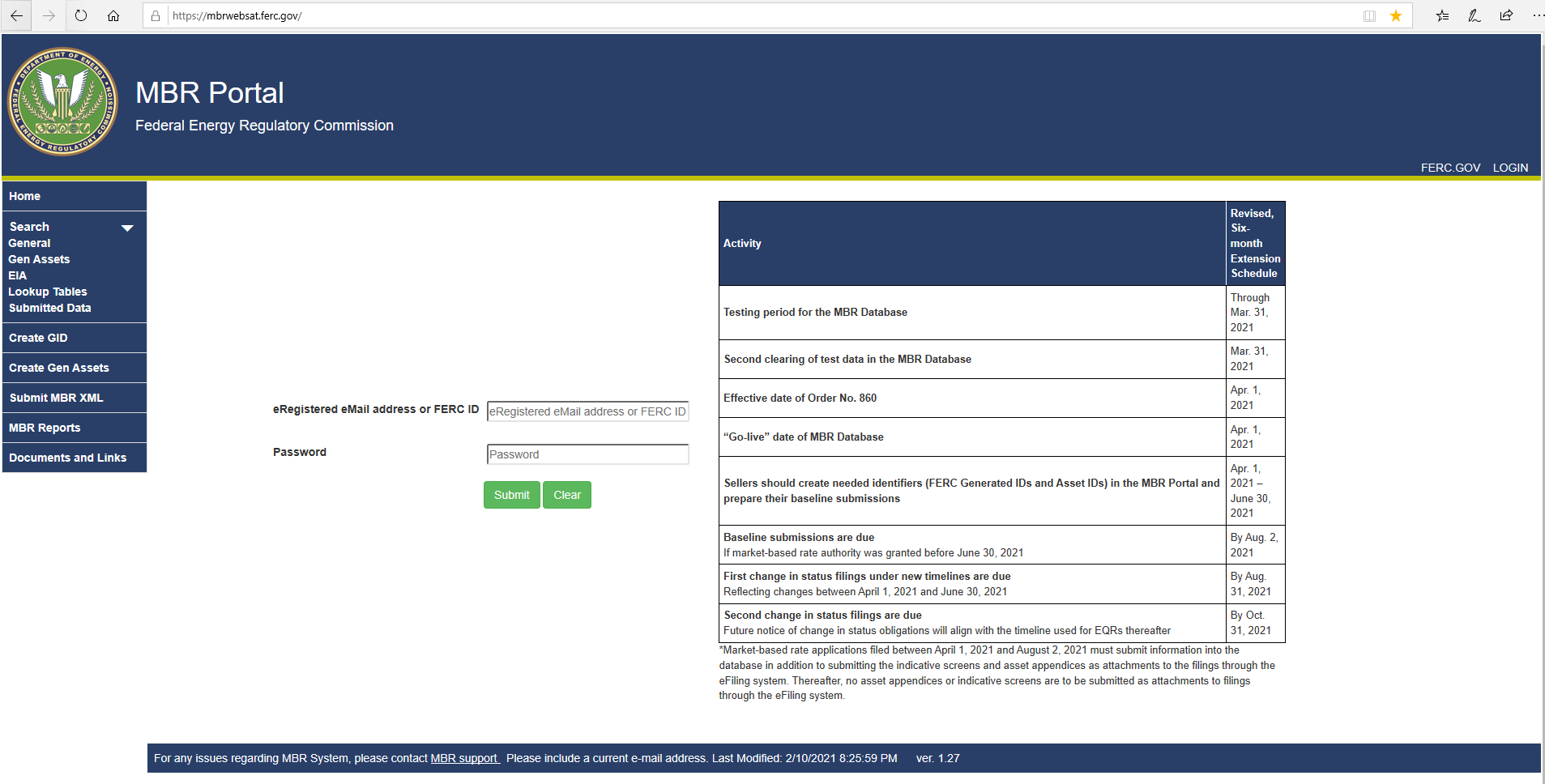This screenshot has width=1545, height=784.
Task: Click the Sellers should create needed identifiers row
Action: coord(971,491)
